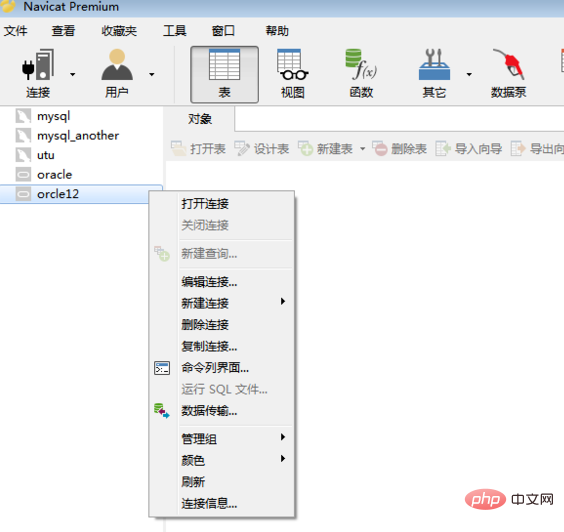The width and height of the screenshot is (564, 532).
Task: Click the New Table (新建表) icon
Action: click(305, 148)
